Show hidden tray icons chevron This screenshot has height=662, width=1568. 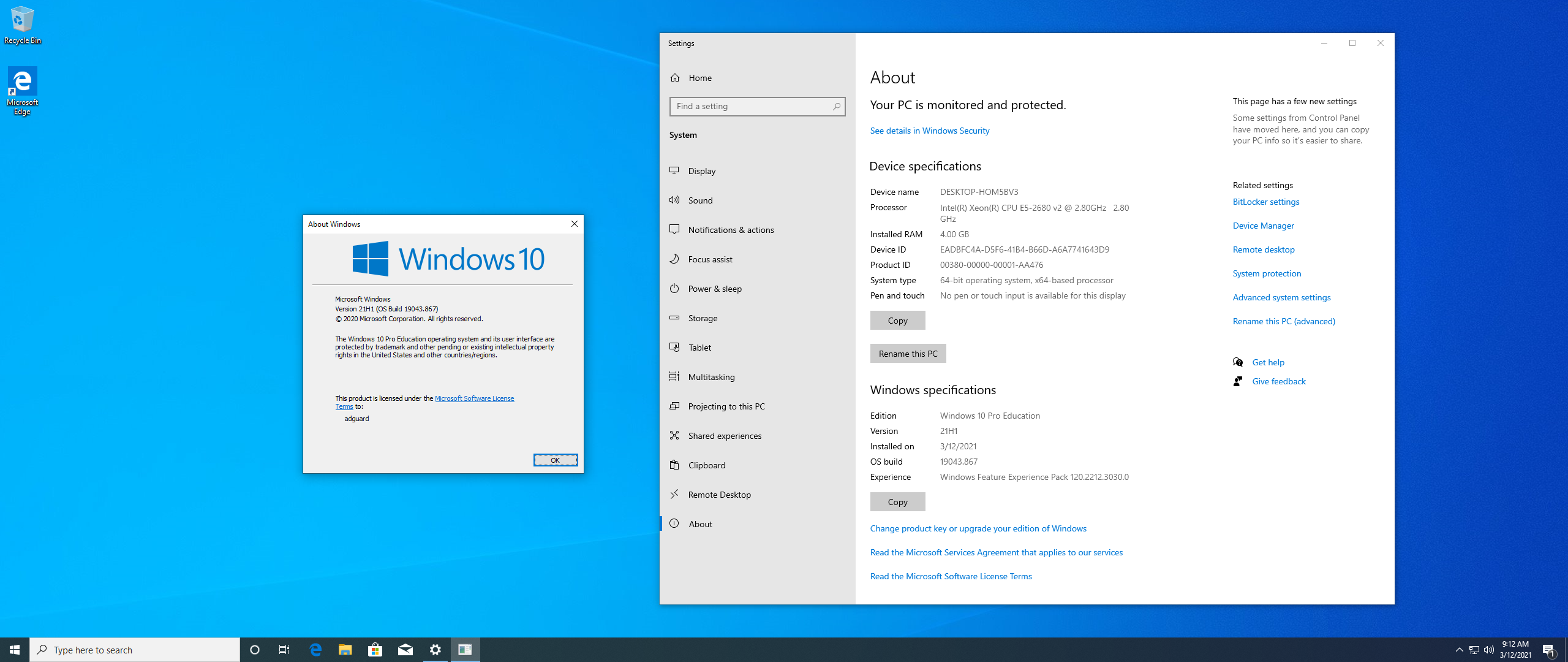pyautogui.click(x=1460, y=650)
